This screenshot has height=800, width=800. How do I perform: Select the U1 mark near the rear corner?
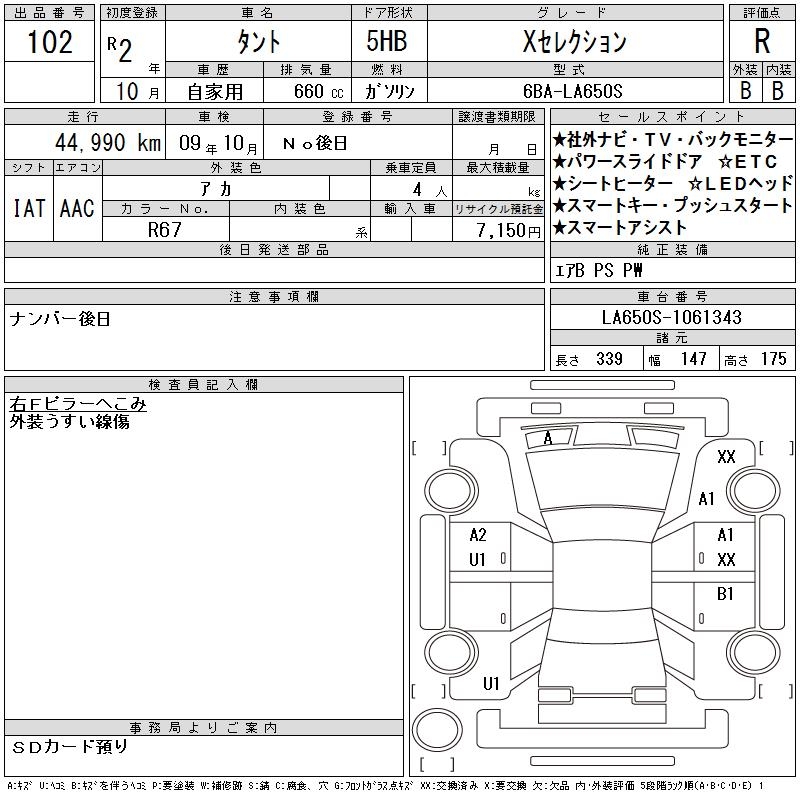[x=491, y=684]
